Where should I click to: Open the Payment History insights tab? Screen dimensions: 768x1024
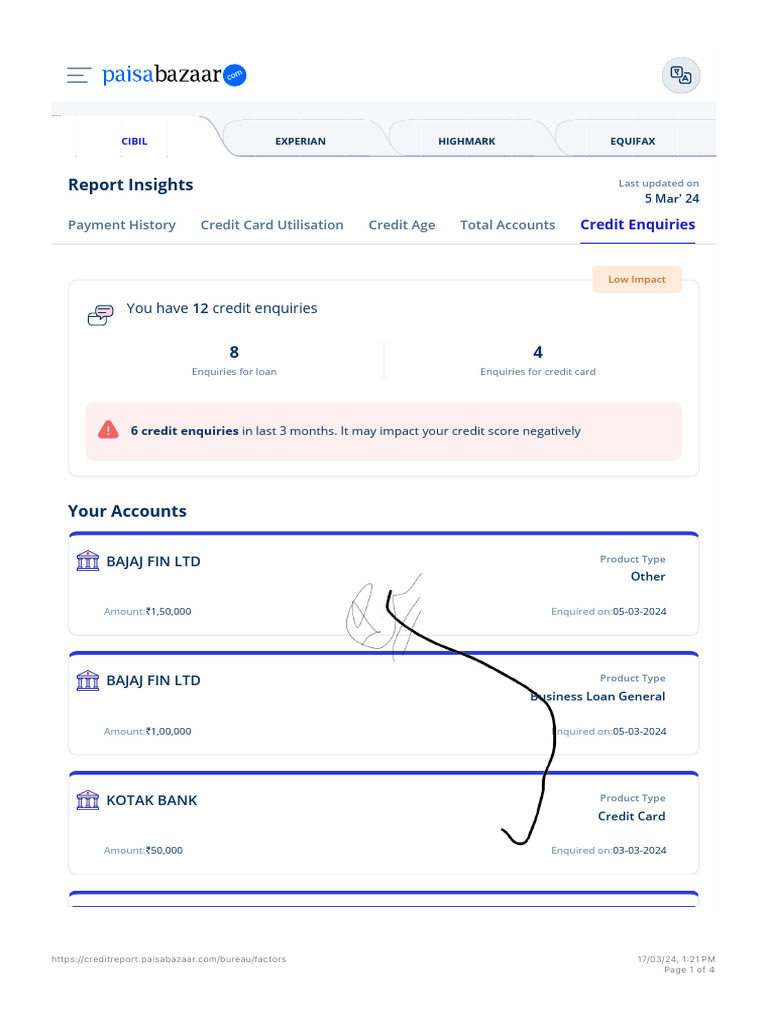coord(122,225)
